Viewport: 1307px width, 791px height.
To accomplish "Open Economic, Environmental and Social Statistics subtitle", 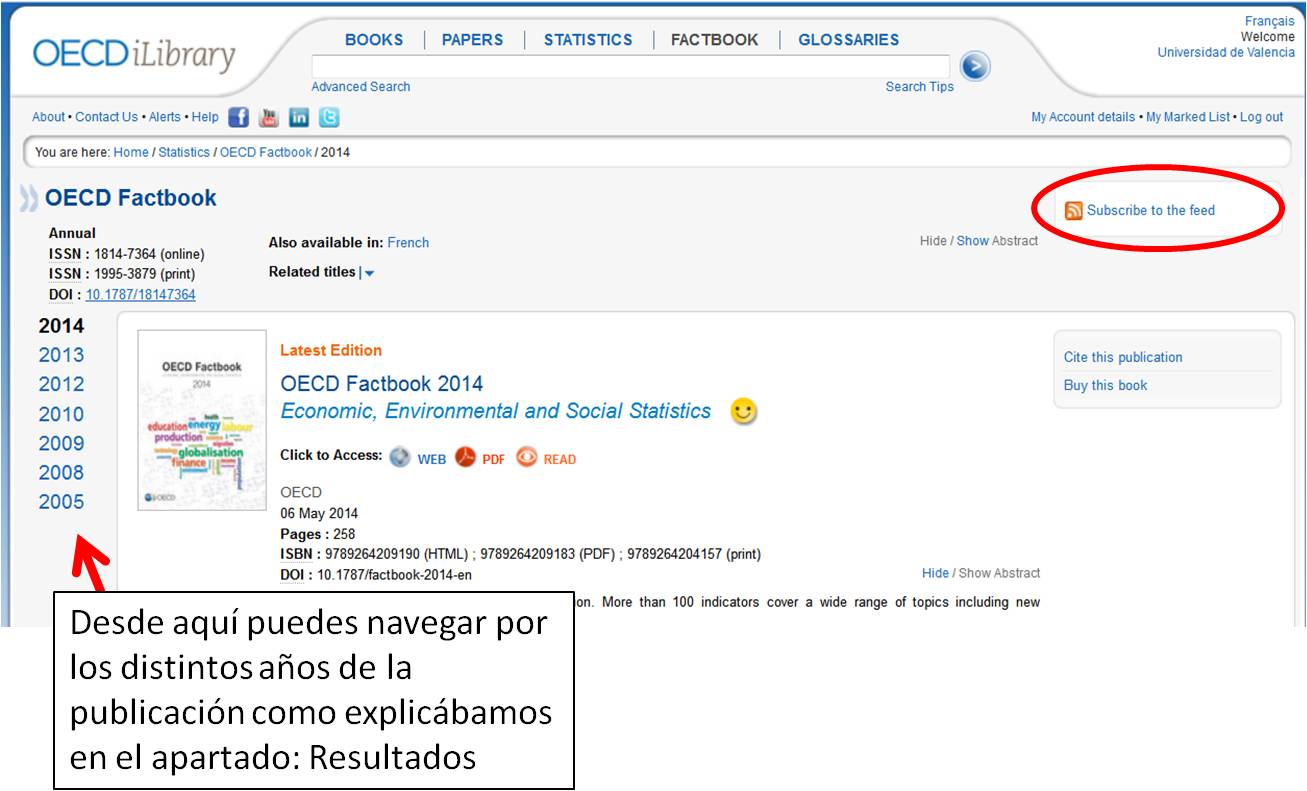I will (496, 411).
